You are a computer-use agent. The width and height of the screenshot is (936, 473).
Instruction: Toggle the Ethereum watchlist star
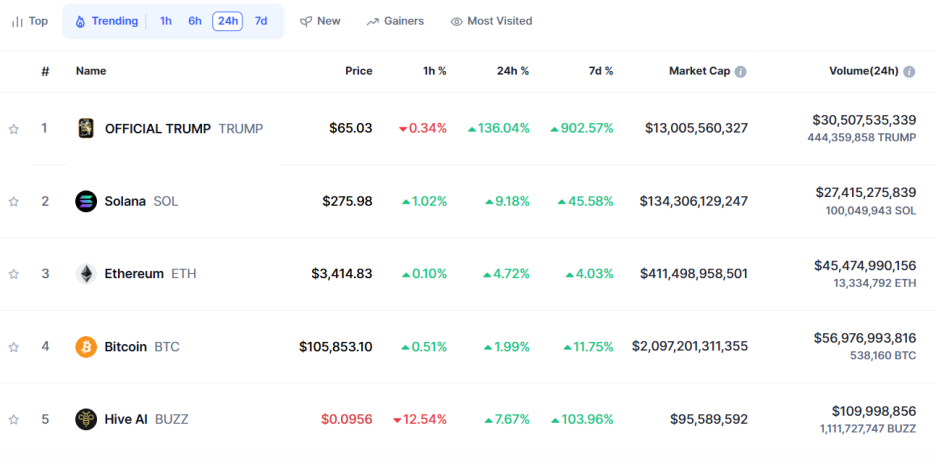point(14,274)
